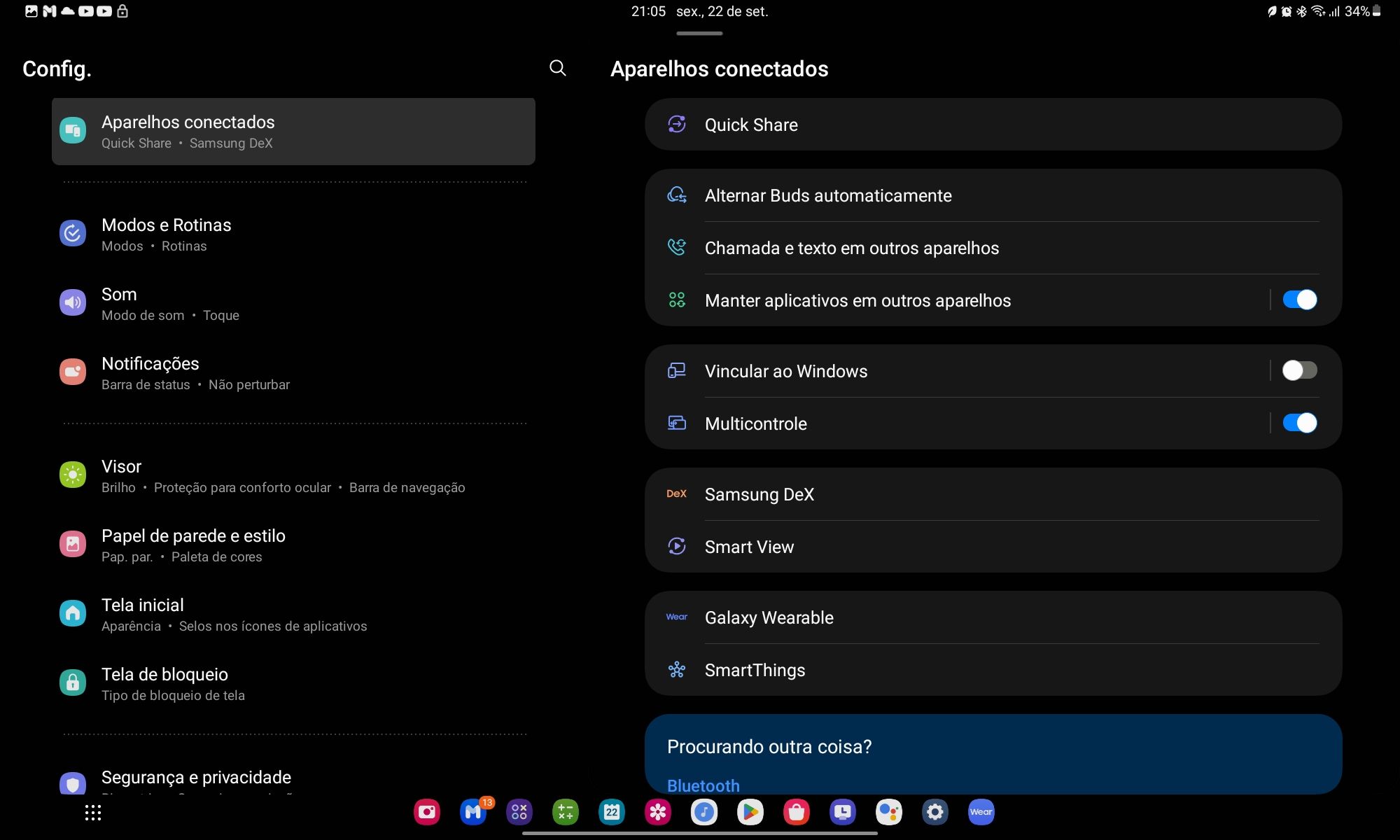Open the music app in the taskbar
Screen dimensions: 1400x840
704,812
